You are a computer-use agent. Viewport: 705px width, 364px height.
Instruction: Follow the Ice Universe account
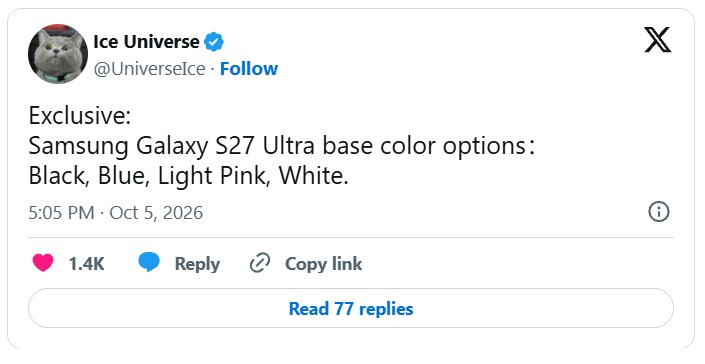coord(249,69)
